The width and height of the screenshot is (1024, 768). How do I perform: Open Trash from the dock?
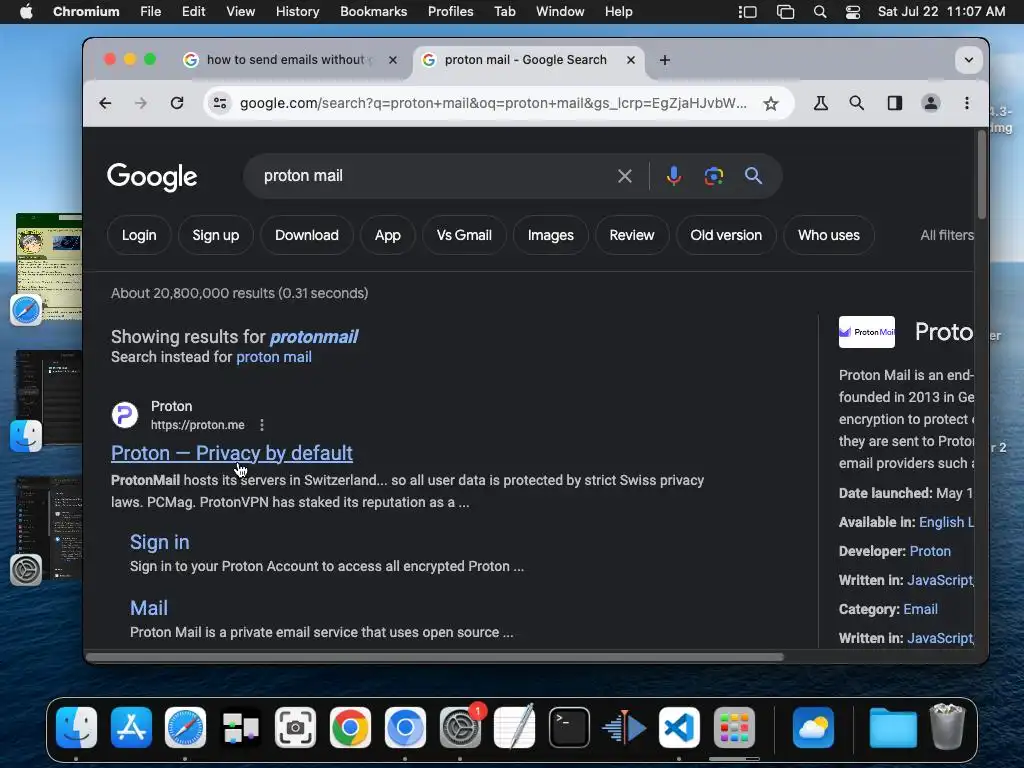[947, 726]
